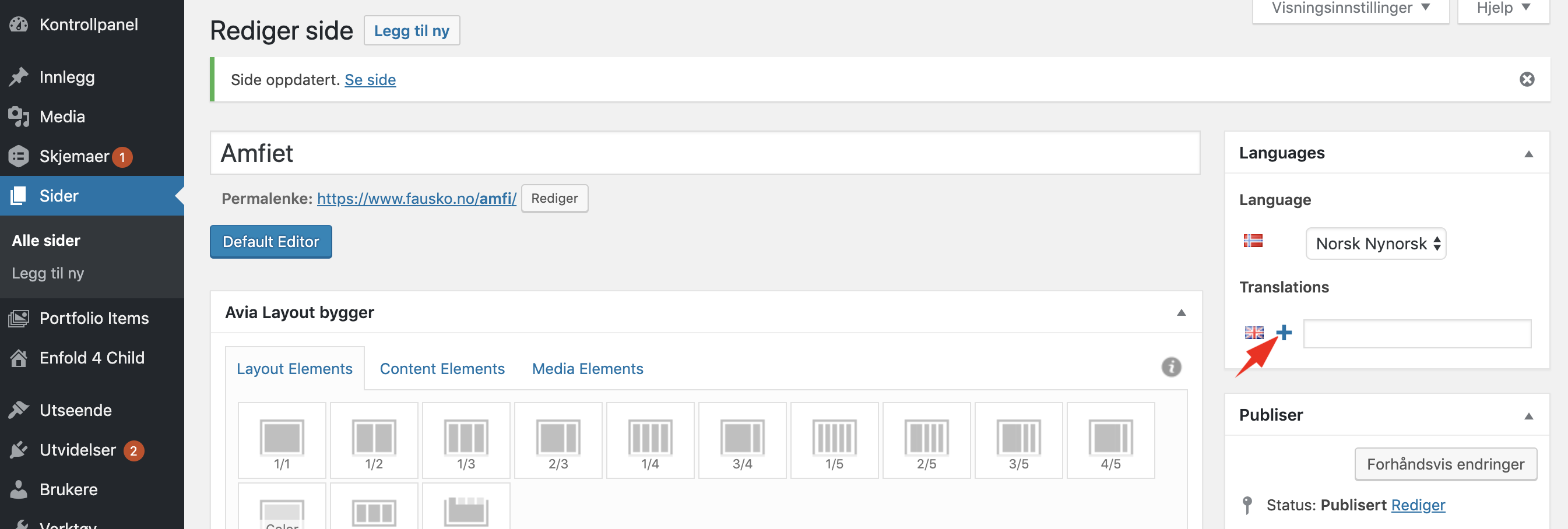This screenshot has width=1568, height=529.
Task: Open Alle sider submenu item
Action: click(x=46, y=240)
